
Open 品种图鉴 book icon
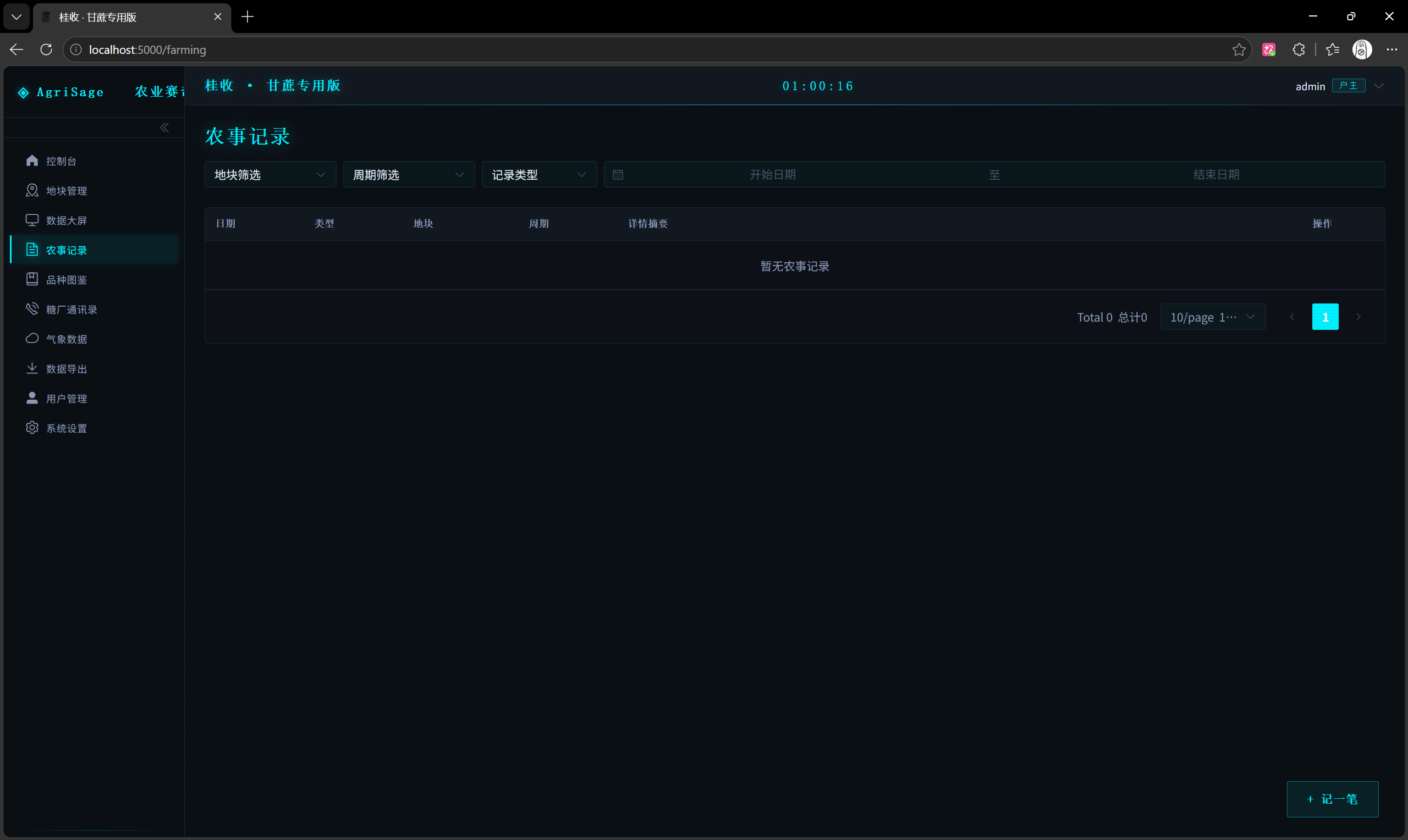pyautogui.click(x=32, y=280)
